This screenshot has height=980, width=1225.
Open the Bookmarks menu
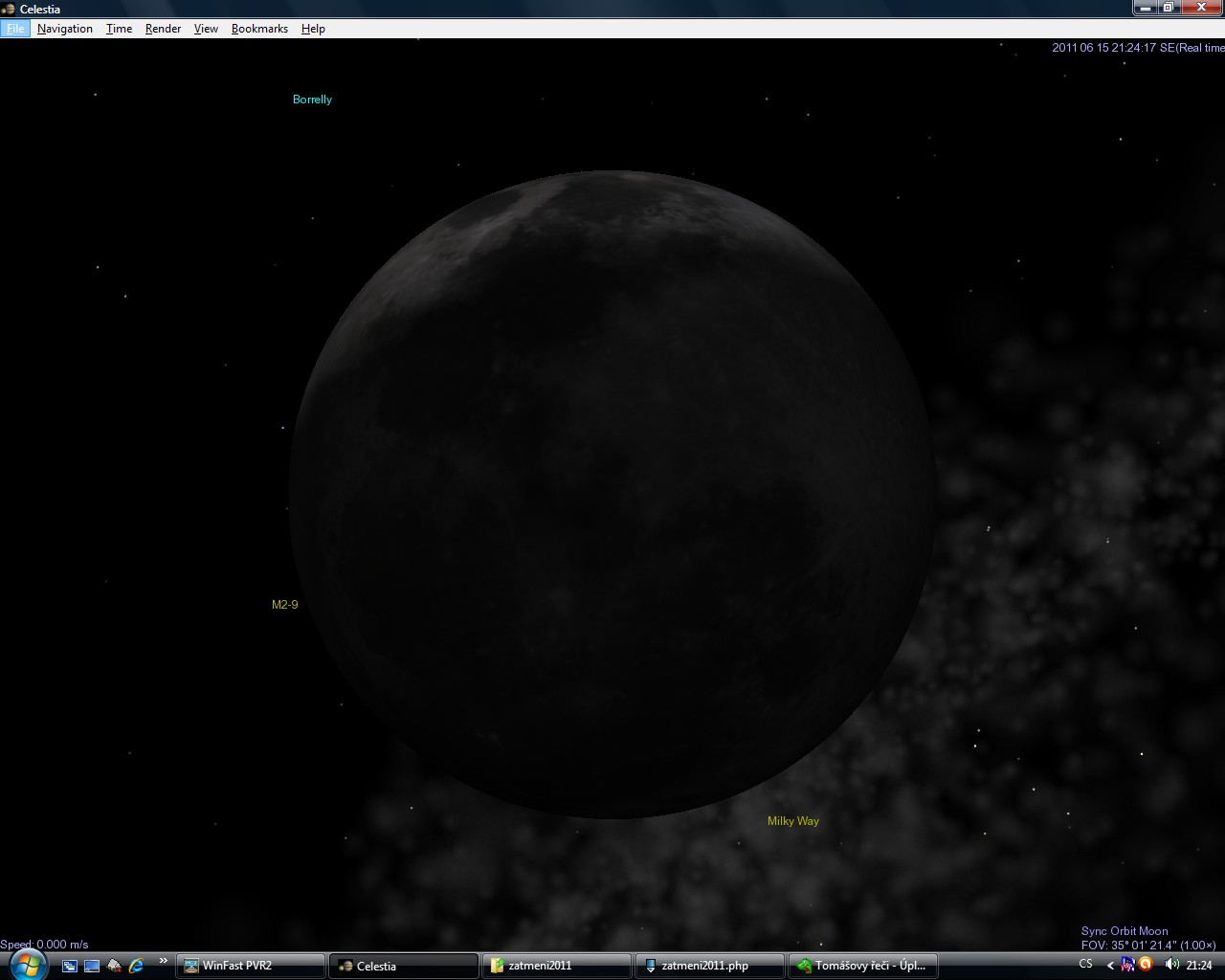259,29
